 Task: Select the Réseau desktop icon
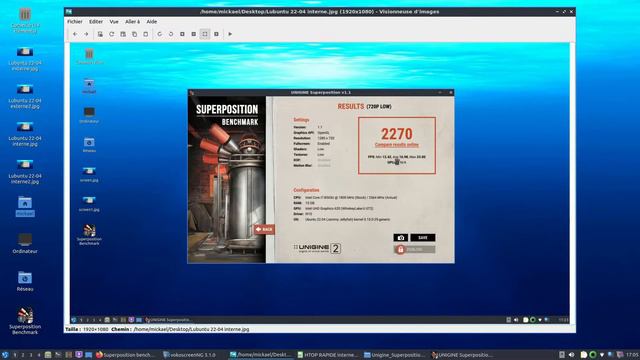pyautogui.click(x=25, y=281)
